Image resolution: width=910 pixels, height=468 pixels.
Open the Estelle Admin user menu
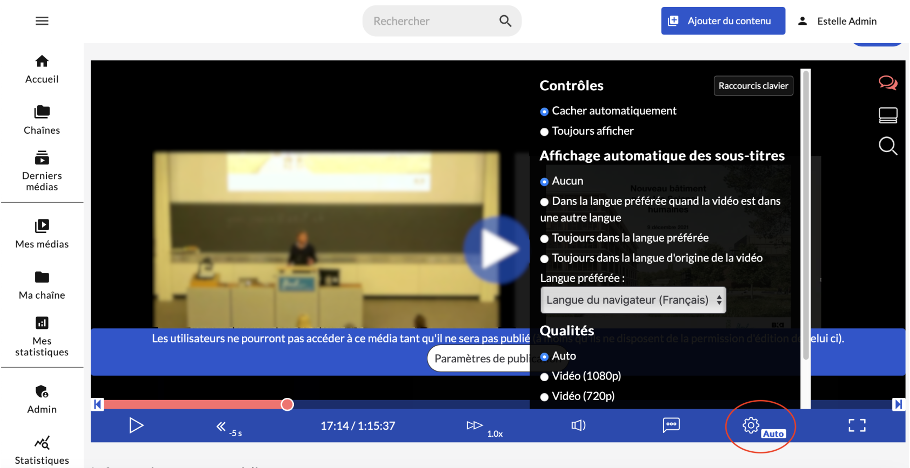(837, 21)
